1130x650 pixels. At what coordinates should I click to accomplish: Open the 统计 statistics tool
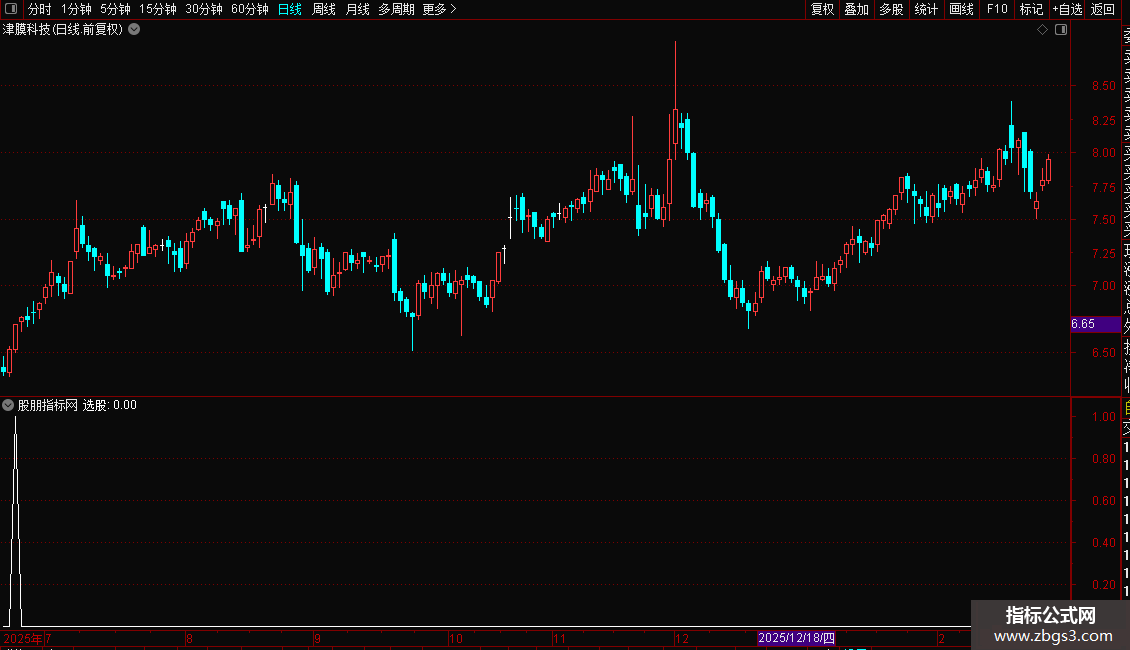click(x=926, y=9)
